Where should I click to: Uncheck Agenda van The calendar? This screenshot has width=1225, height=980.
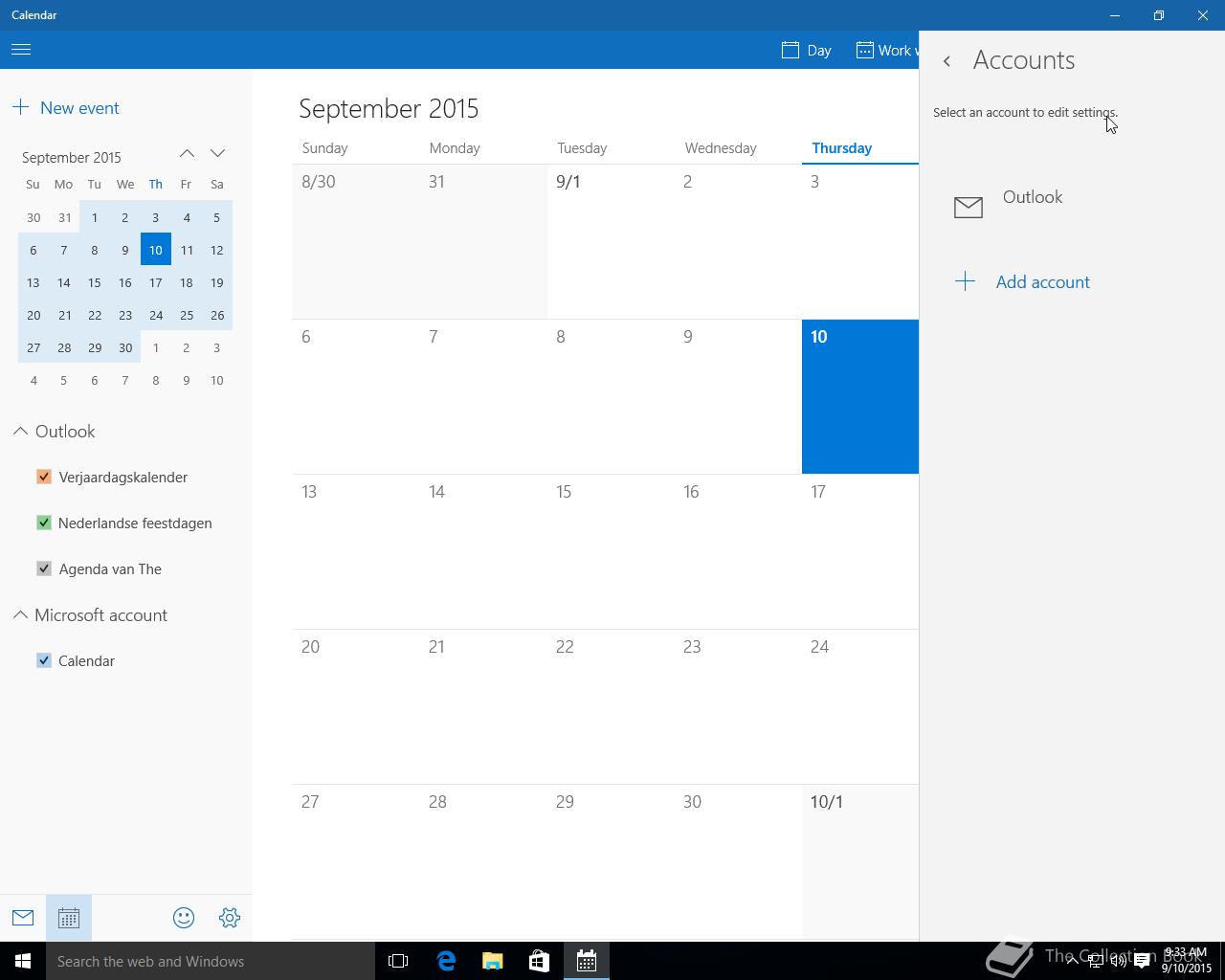44,568
